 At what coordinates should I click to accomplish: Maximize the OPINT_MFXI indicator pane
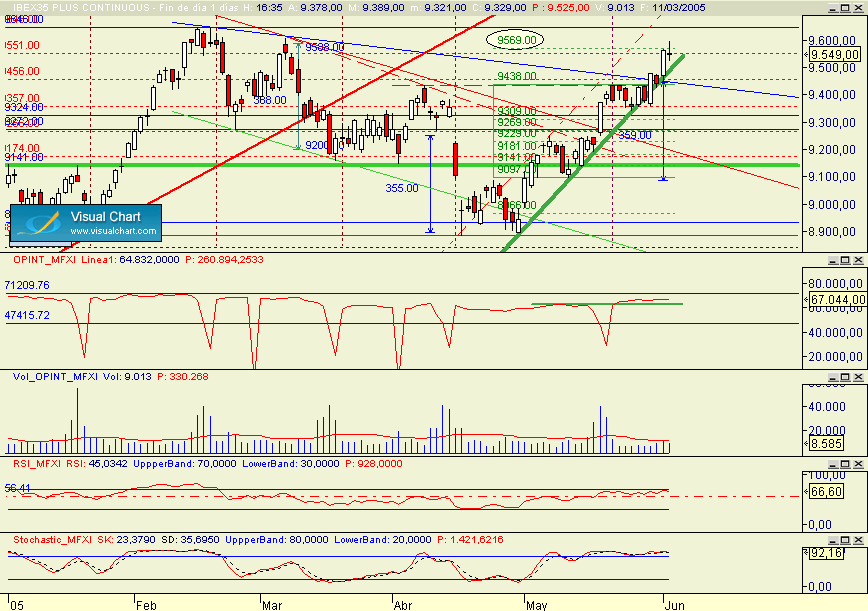pyautogui.click(x=845, y=260)
